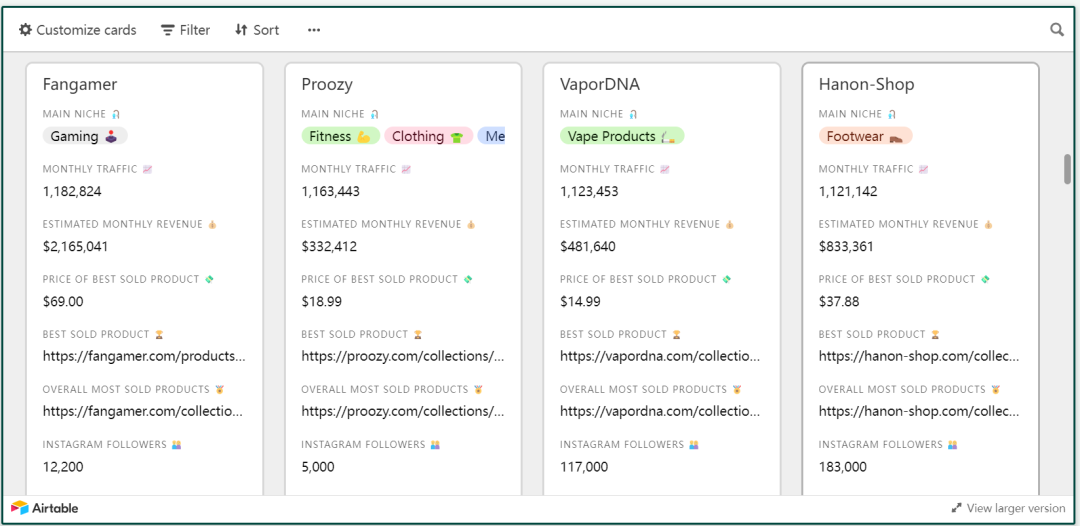Open the Hanon-Shop card title
This screenshot has height=526, width=1080.
(x=866, y=84)
